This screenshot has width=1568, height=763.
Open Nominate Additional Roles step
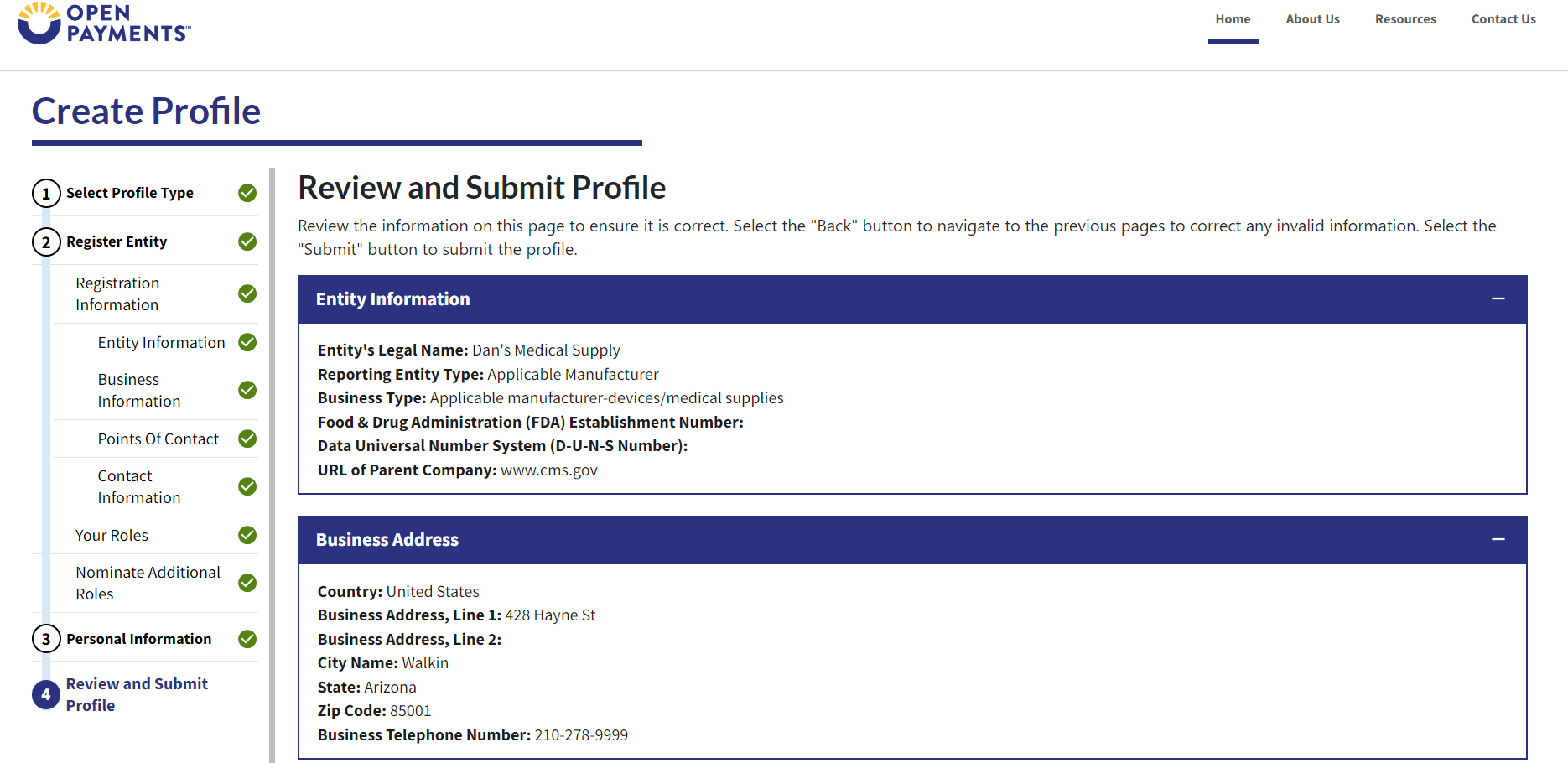click(148, 583)
